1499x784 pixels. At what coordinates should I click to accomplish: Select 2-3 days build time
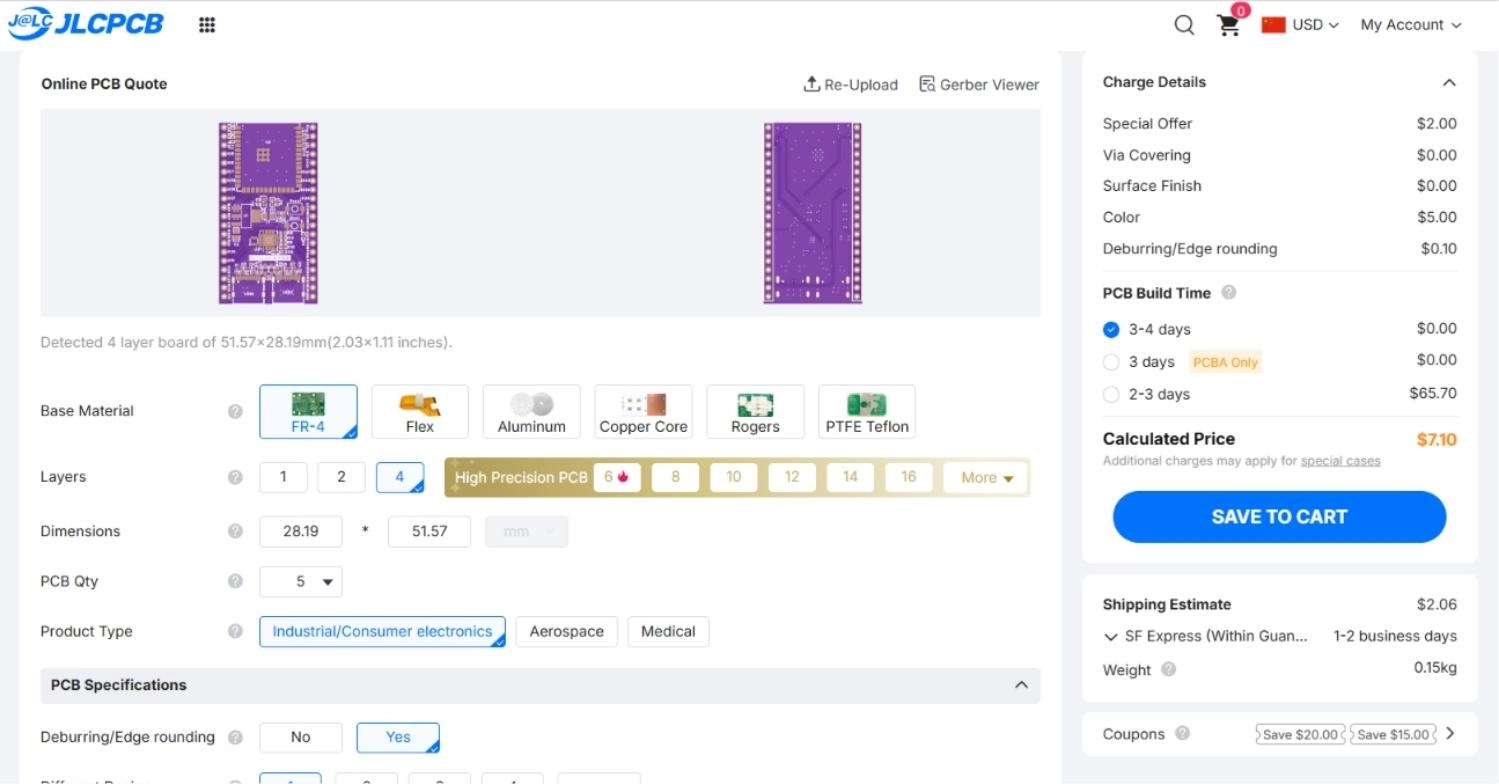(1111, 394)
